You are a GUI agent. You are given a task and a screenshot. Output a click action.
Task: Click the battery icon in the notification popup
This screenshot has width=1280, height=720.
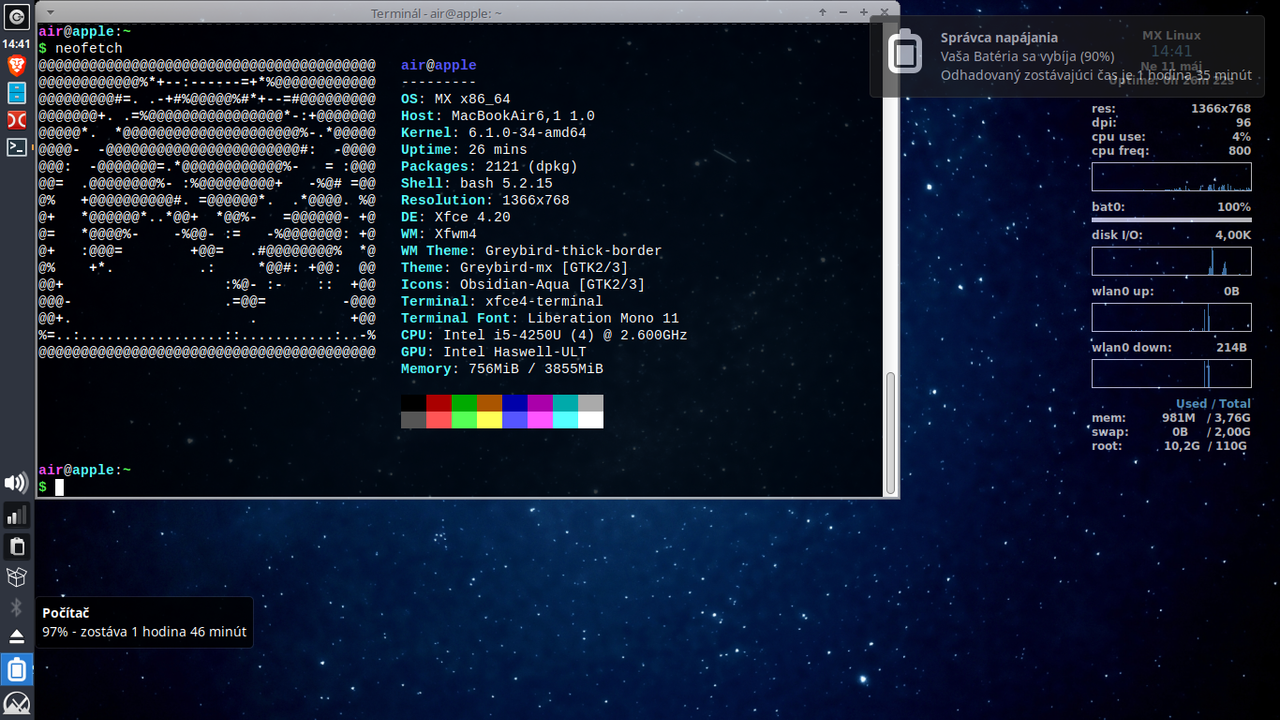(906, 50)
